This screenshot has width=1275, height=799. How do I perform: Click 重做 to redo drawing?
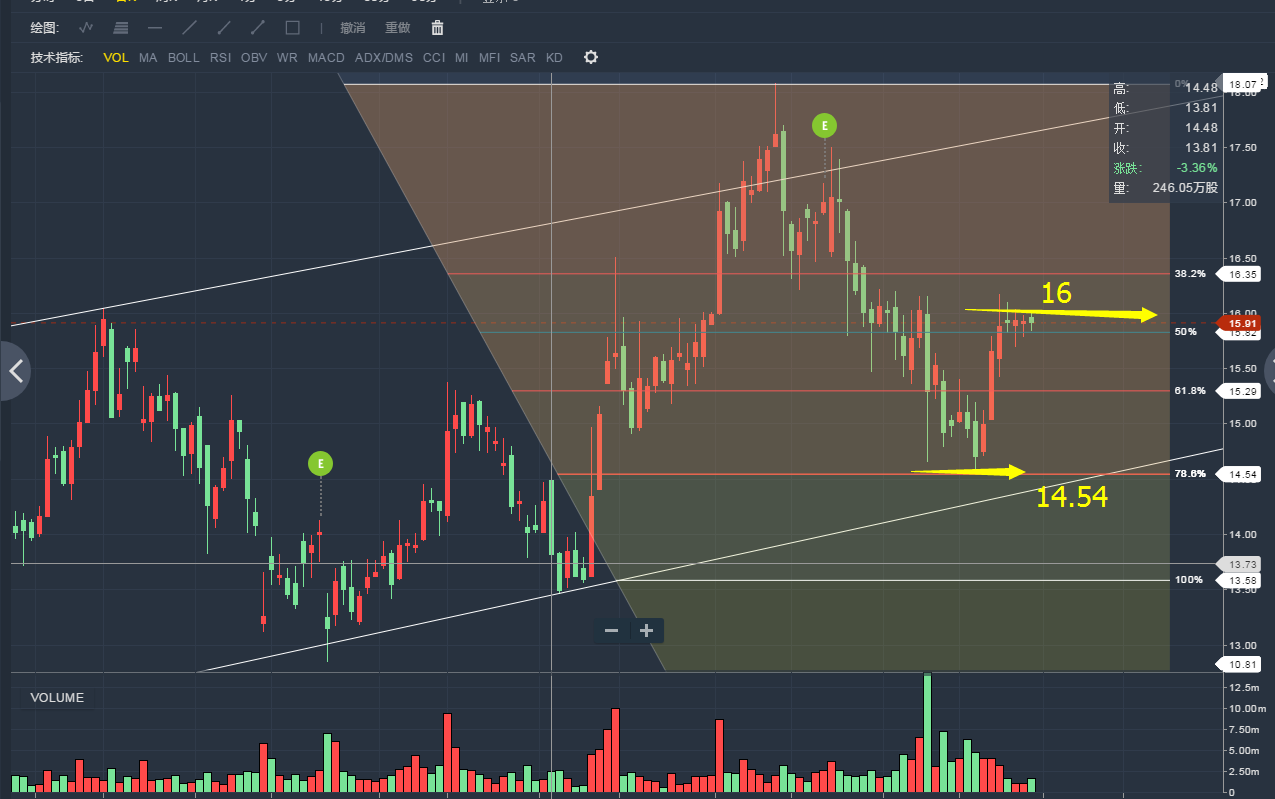coord(398,28)
